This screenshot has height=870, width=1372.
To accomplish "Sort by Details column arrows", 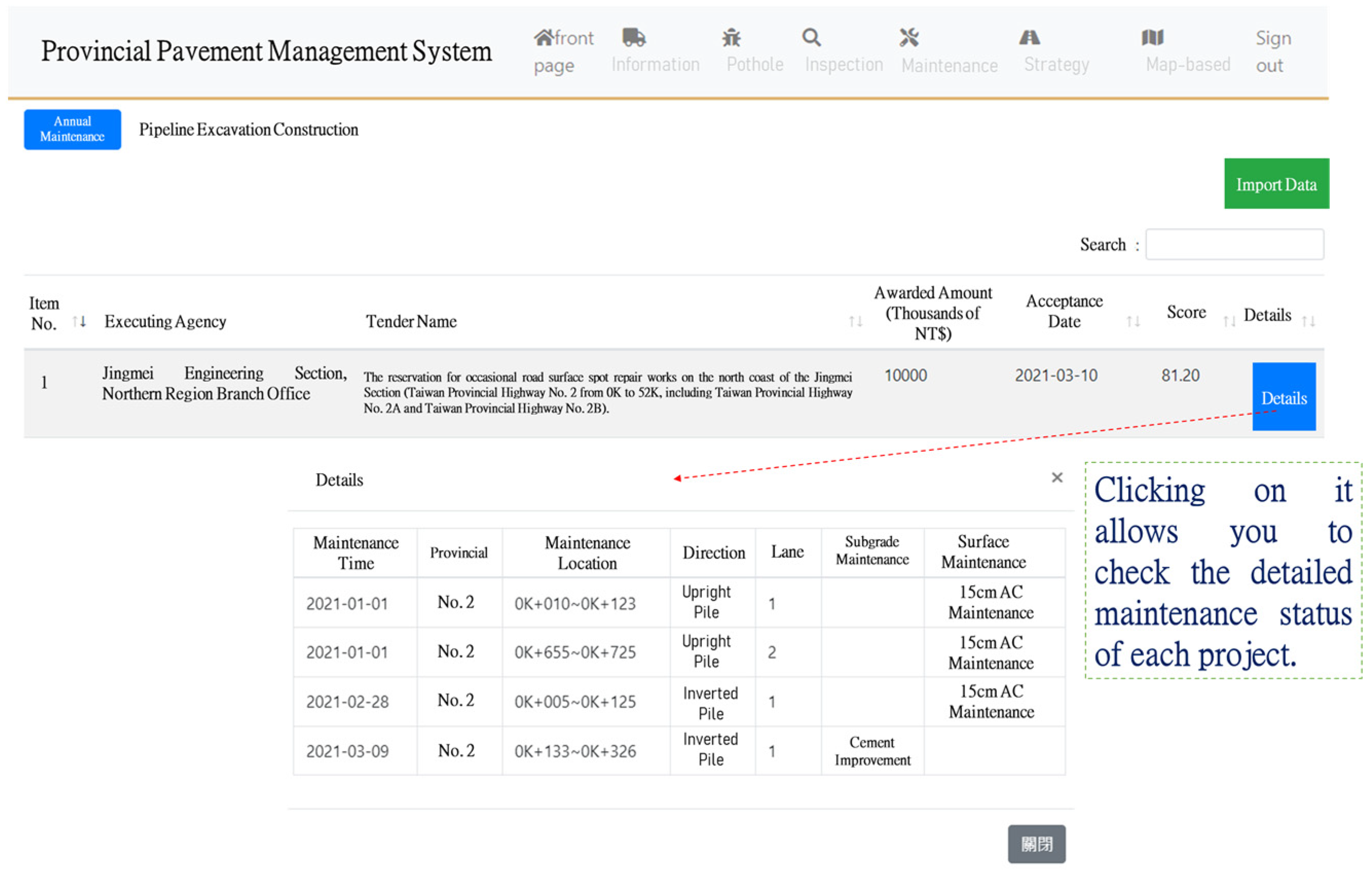I will [x=1308, y=322].
